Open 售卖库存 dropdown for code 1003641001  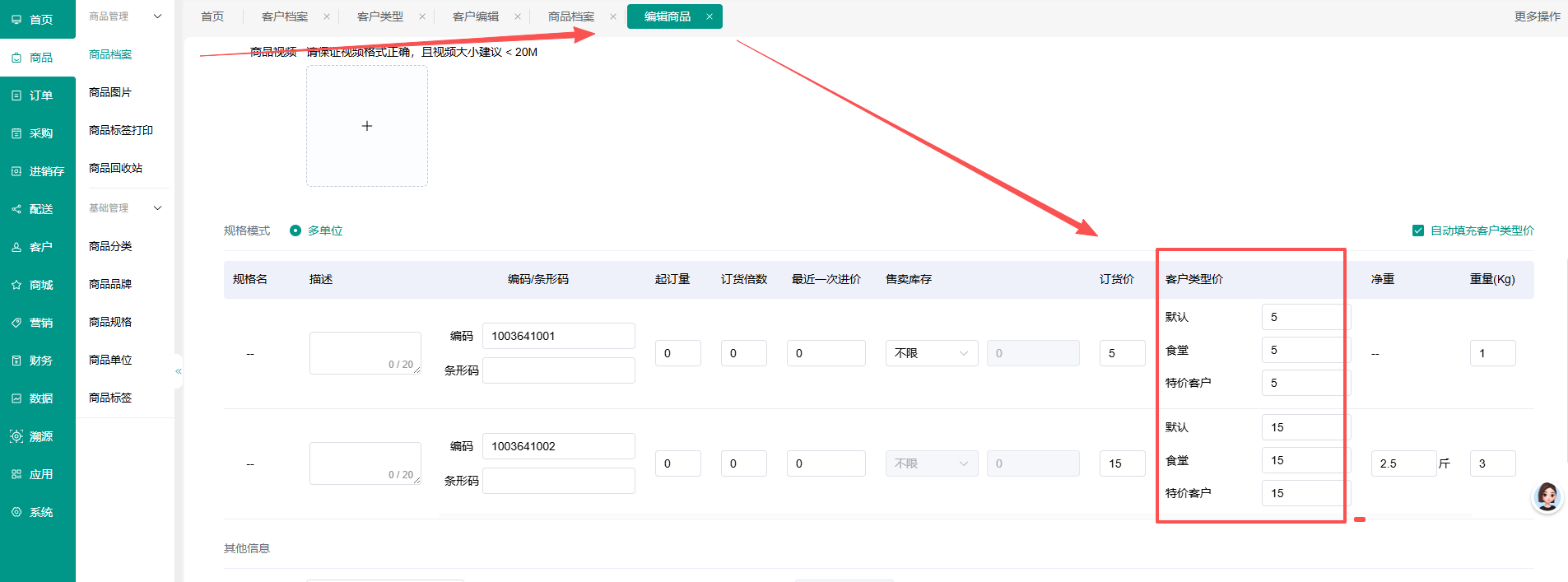[932, 353]
